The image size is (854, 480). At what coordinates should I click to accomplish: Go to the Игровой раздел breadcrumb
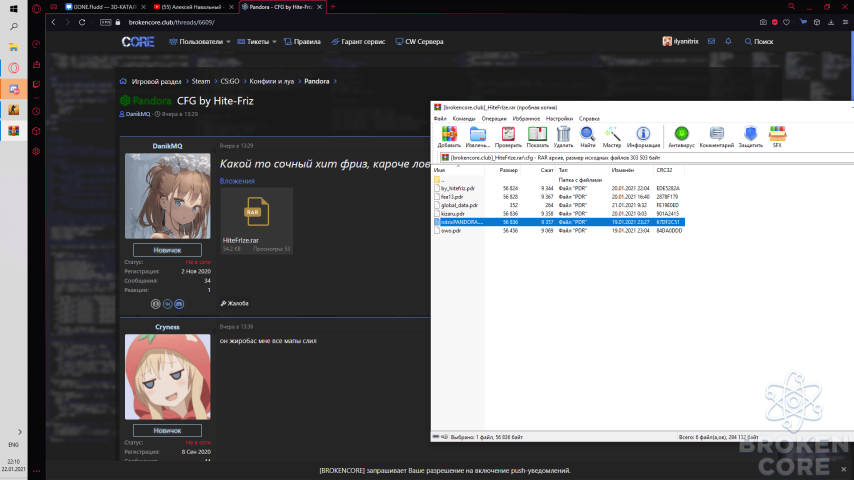pyautogui.click(x=156, y=81)
